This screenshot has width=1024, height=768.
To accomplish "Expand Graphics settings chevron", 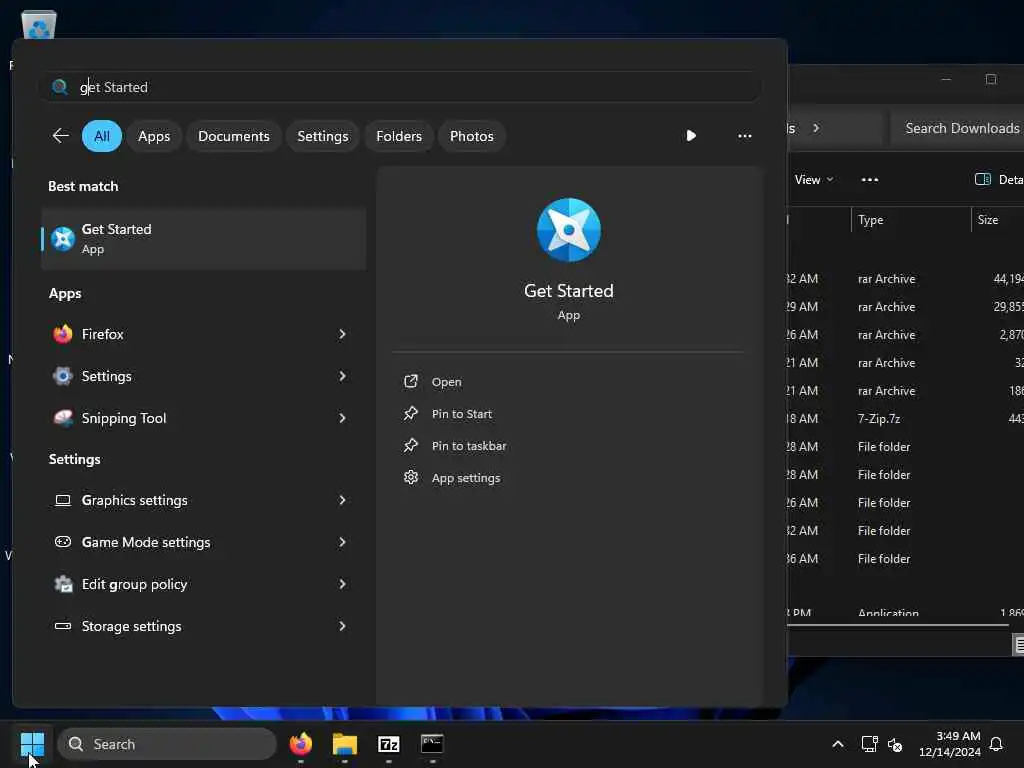I will [x=342, y=500].
